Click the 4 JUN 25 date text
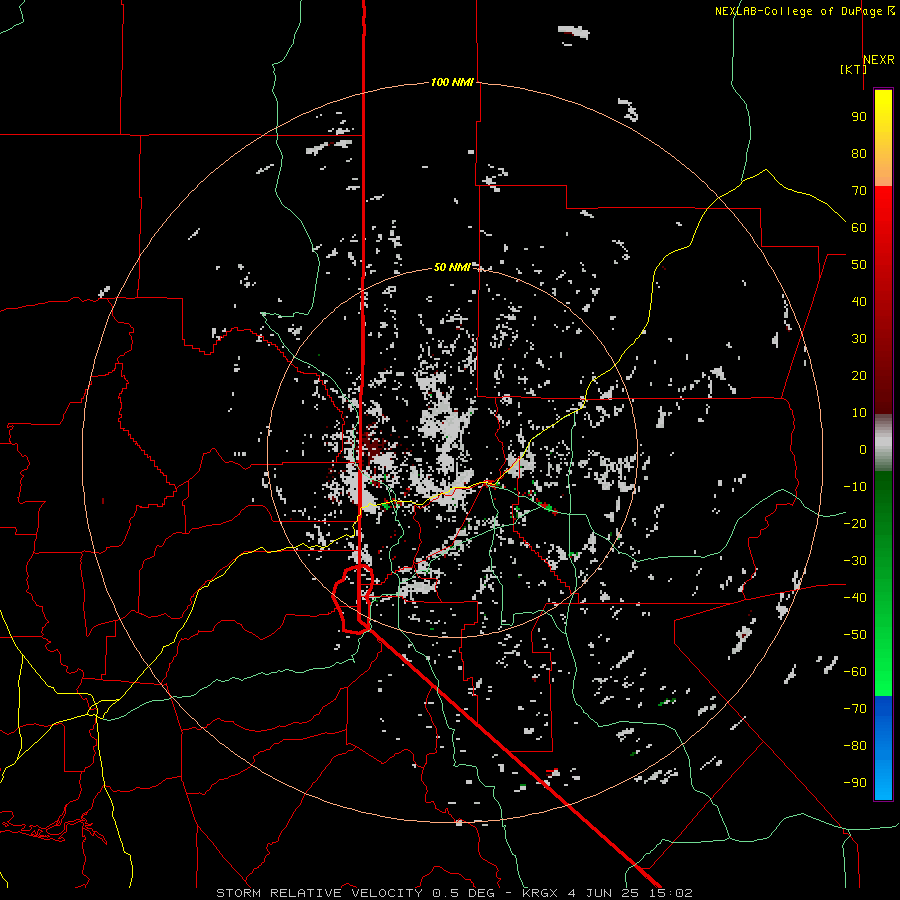 605,893
